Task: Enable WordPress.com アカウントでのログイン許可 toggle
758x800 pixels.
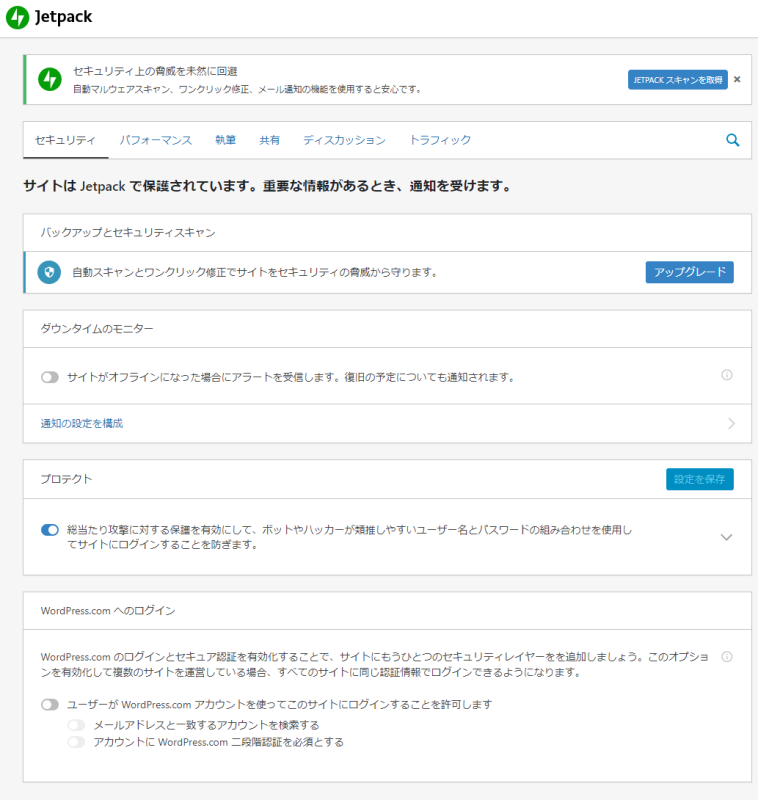Action: [x=49, y=705]
